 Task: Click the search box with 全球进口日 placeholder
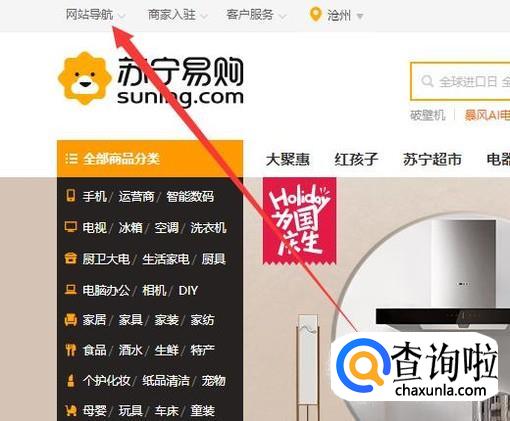coord(460,81)
